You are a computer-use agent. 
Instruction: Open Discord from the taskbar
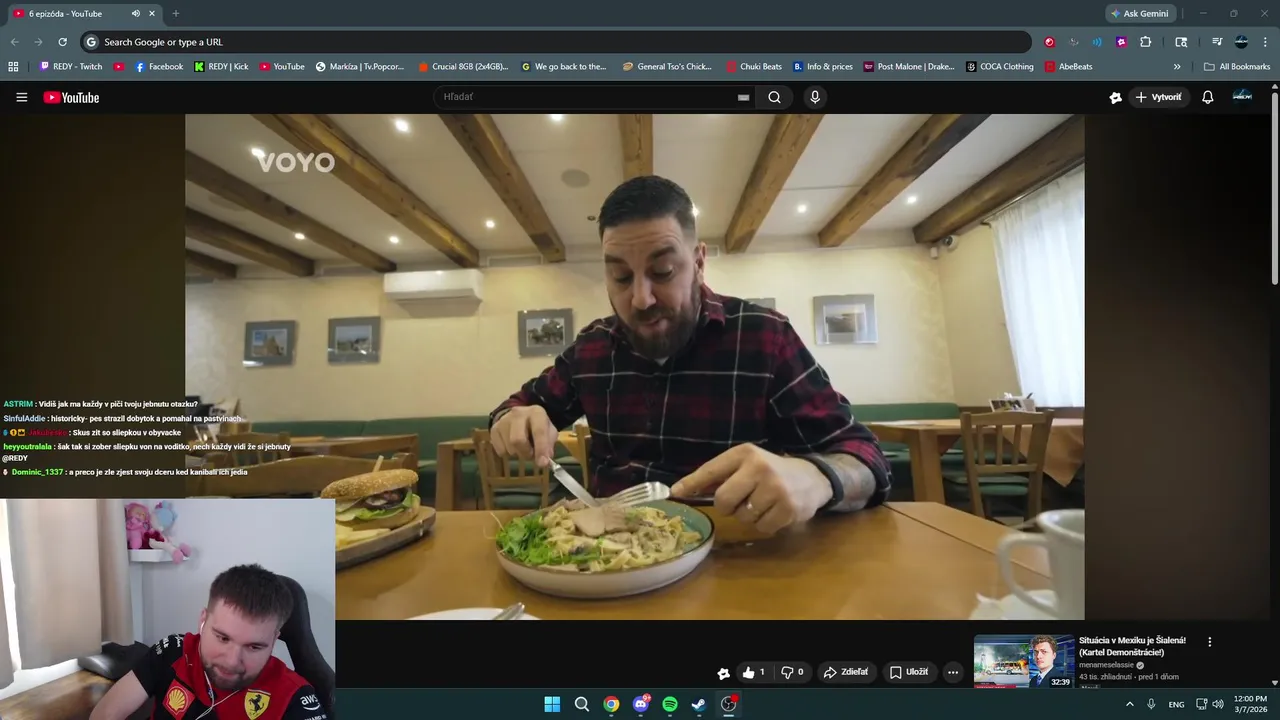click(x=640, y=704)
